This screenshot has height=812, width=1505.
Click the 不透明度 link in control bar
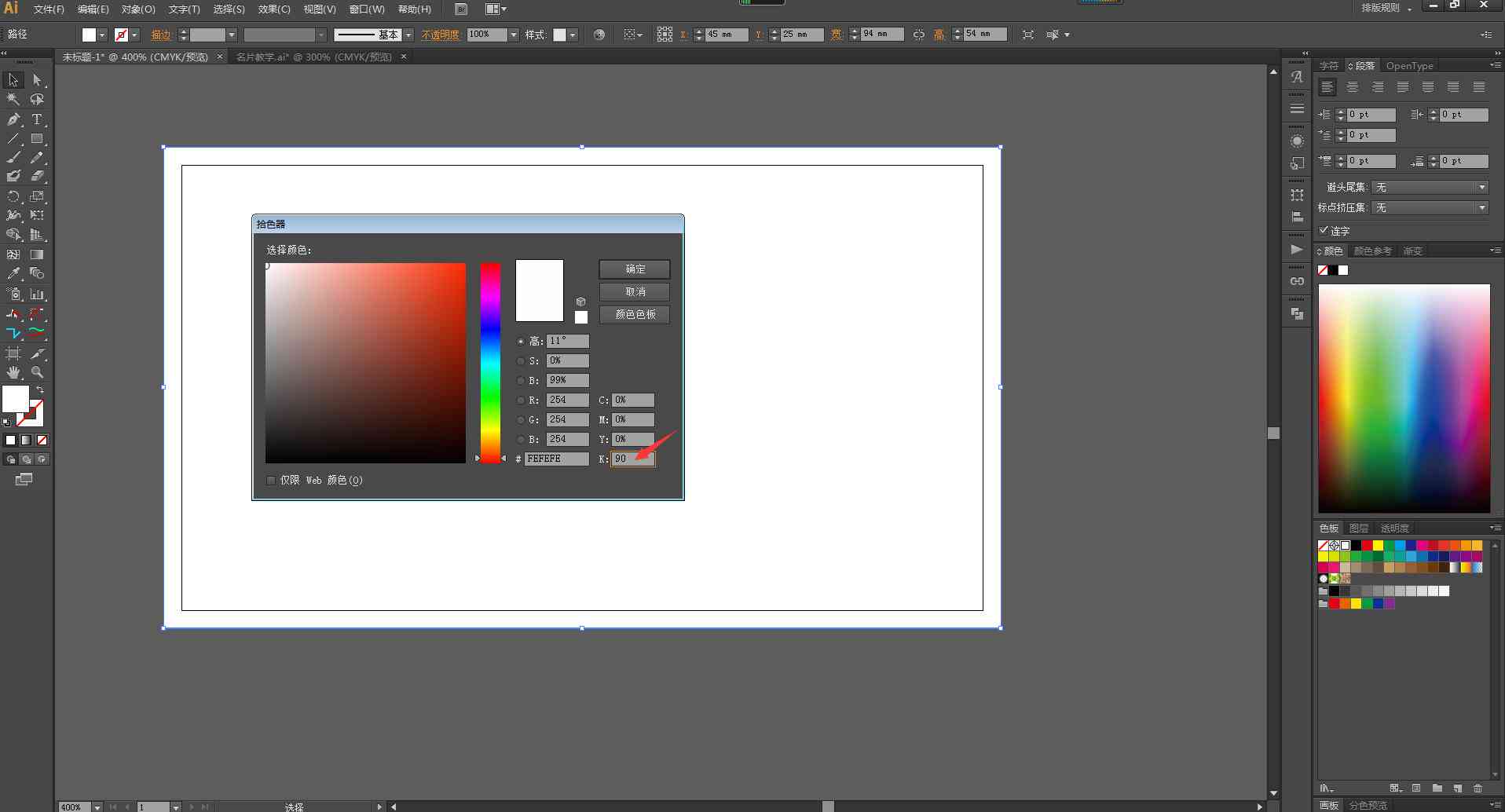click(x=440, y=35)
